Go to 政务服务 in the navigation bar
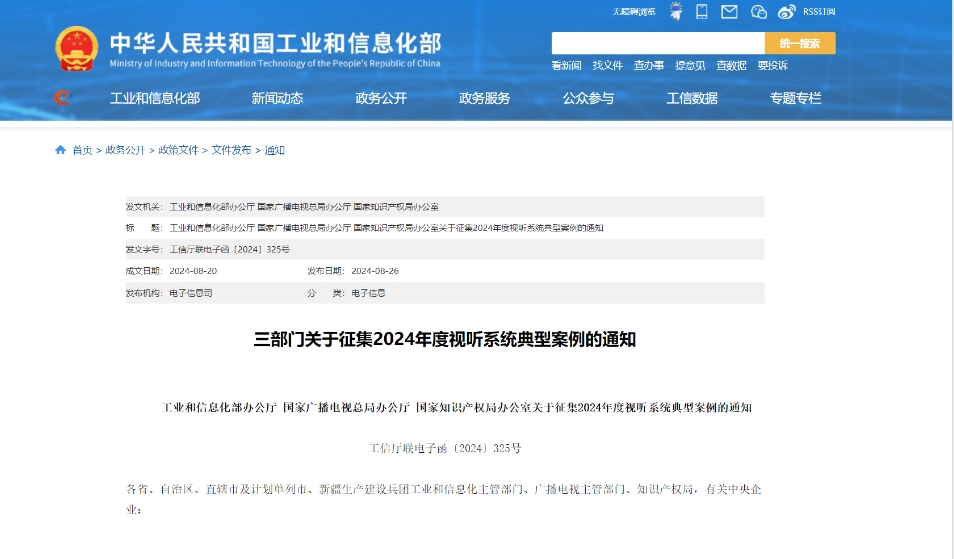 pos(485,98)
